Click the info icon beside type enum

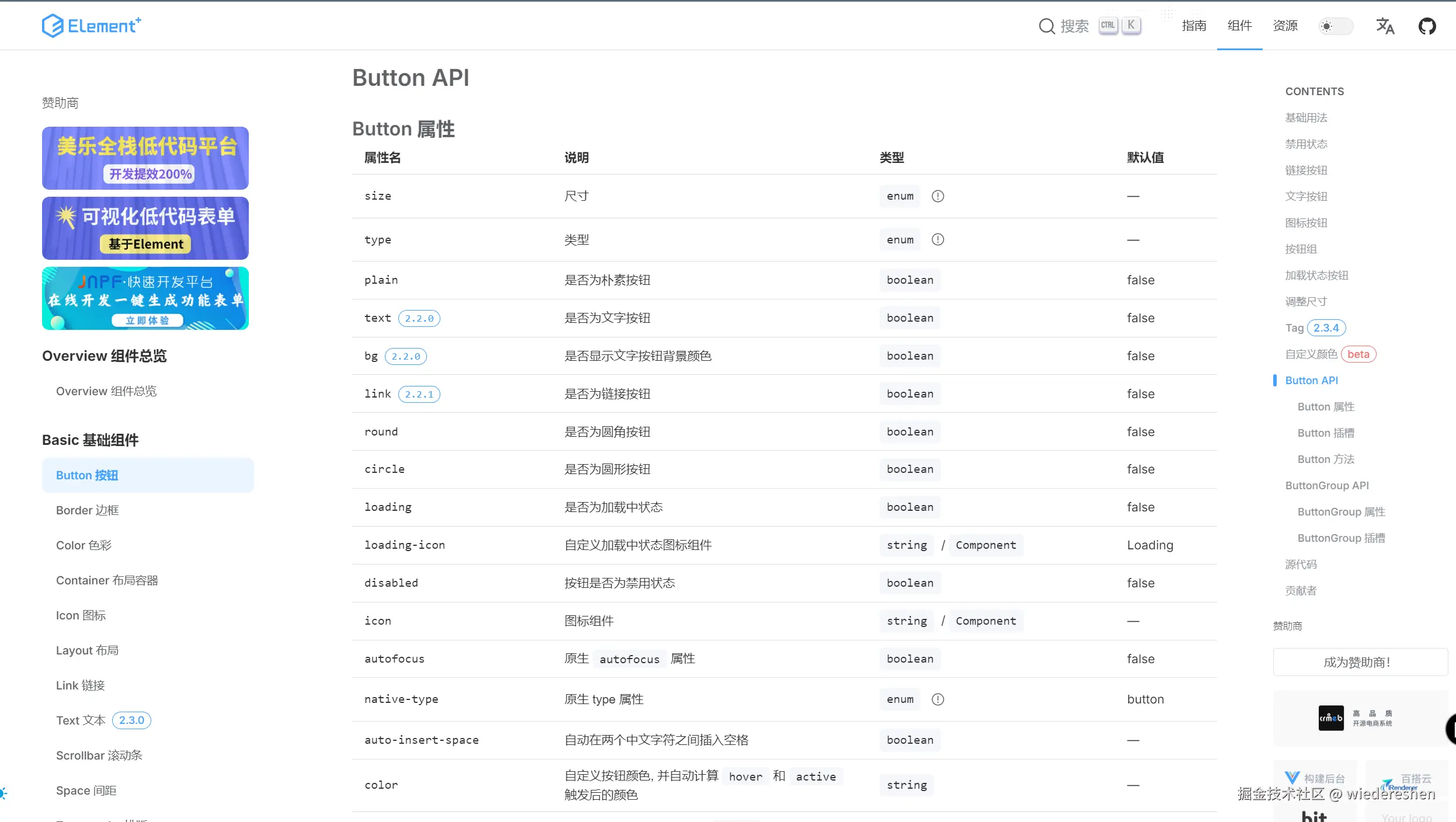tap(938, 239)
